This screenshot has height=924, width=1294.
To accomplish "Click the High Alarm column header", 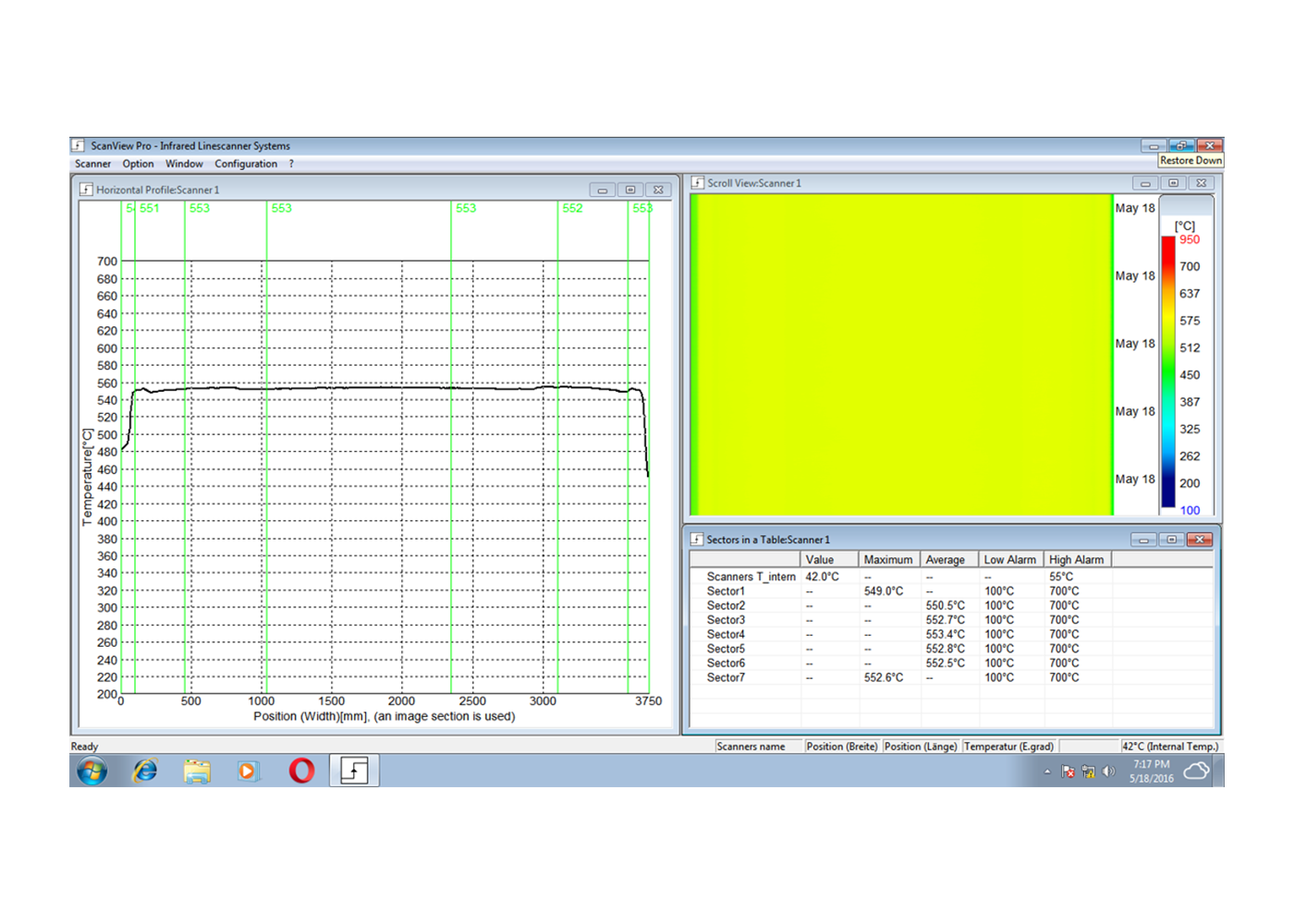I will [1076, 560].
